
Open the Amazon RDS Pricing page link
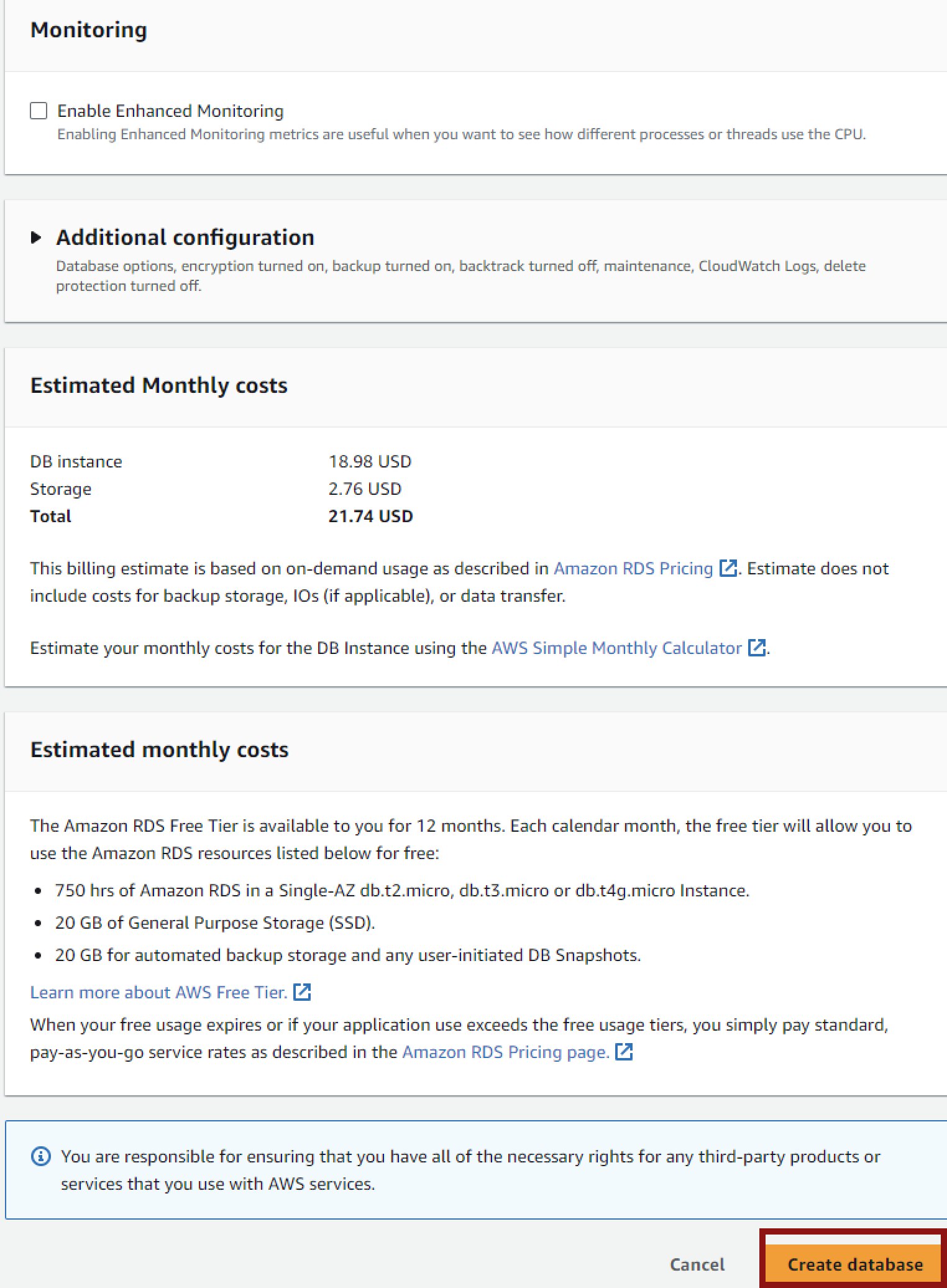pyautogui.click(x=506, y=1052)
